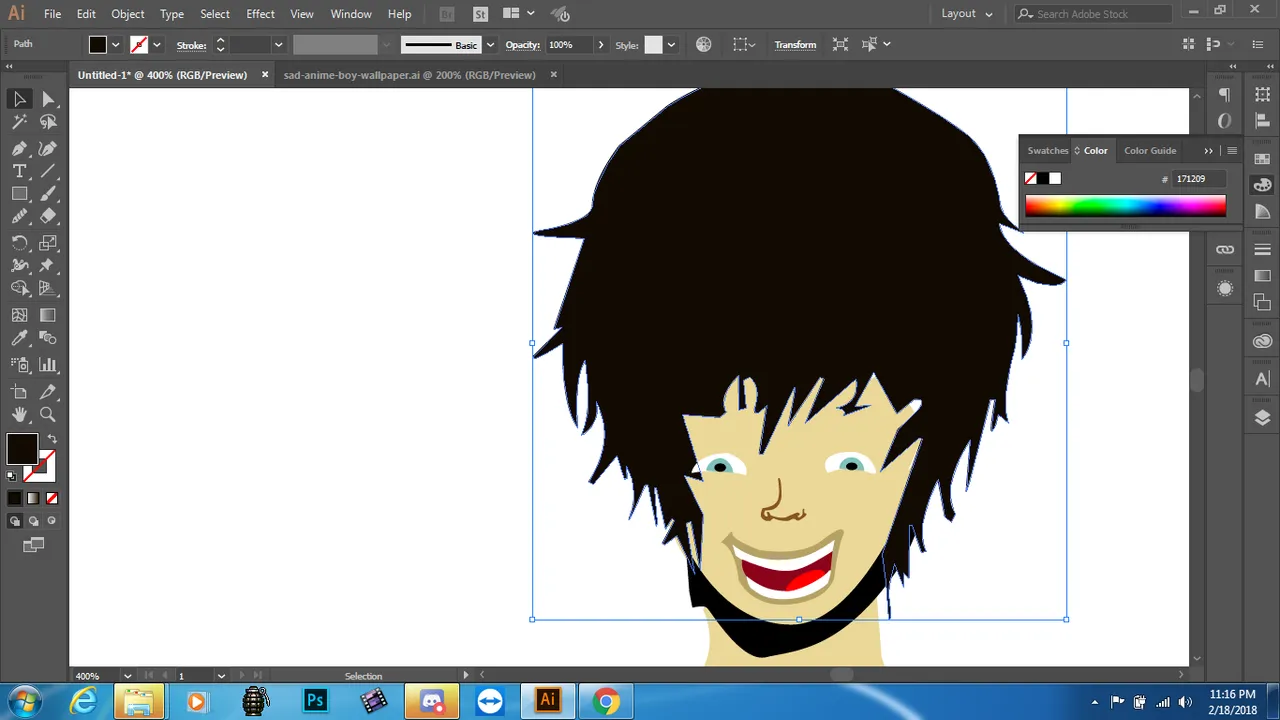Open the Layers panel icon
Image resolution: width=1280 pixels, height=720 pixels.
[1262, 418]
